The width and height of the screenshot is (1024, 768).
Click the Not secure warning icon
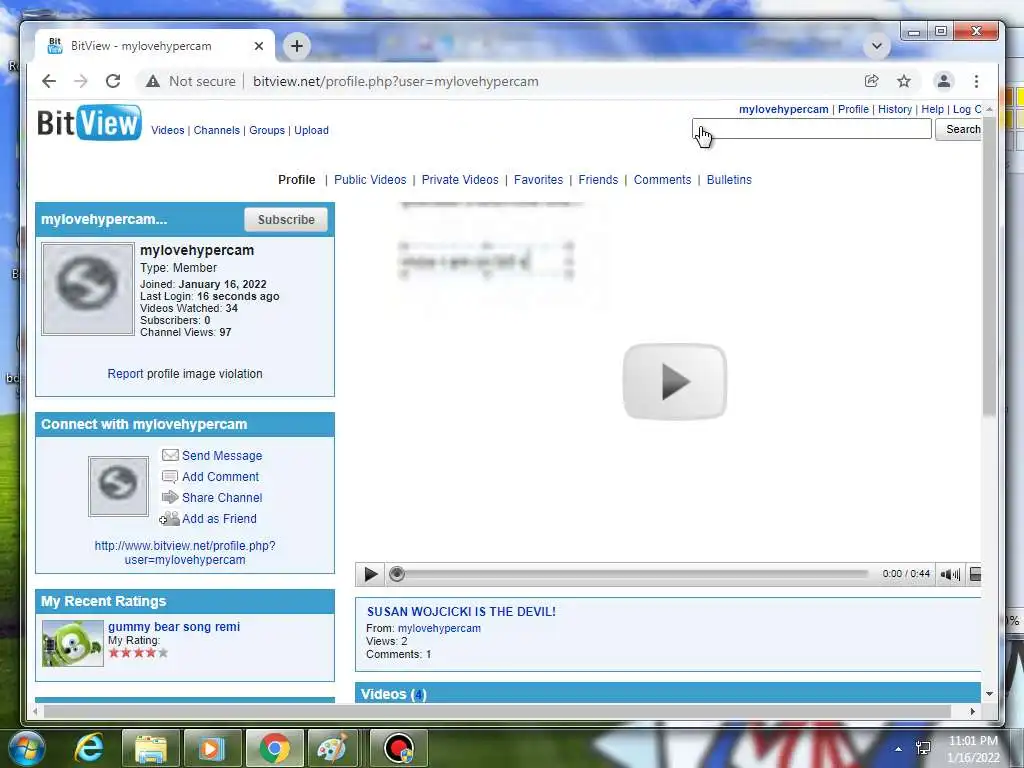[x=153, y=81]
